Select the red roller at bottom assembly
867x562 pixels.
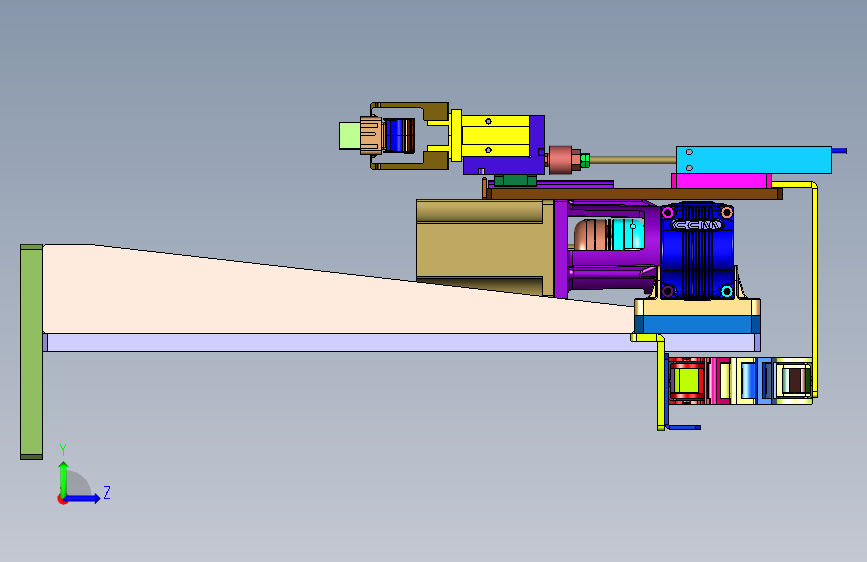687,381
